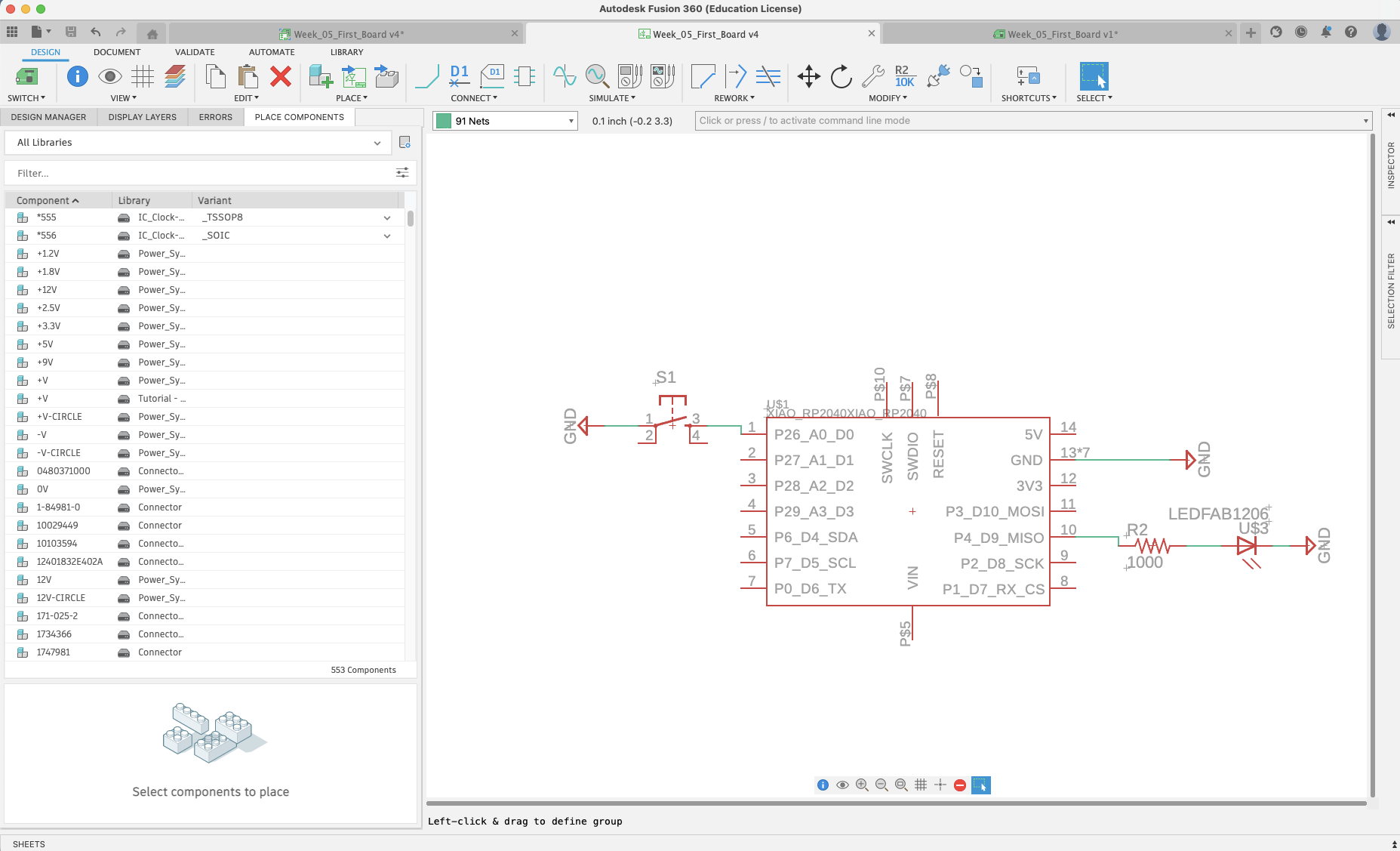This screenshot has width=1400, height=851.
Task: Click the R2 10K value tool
Action: click(904, 76)
